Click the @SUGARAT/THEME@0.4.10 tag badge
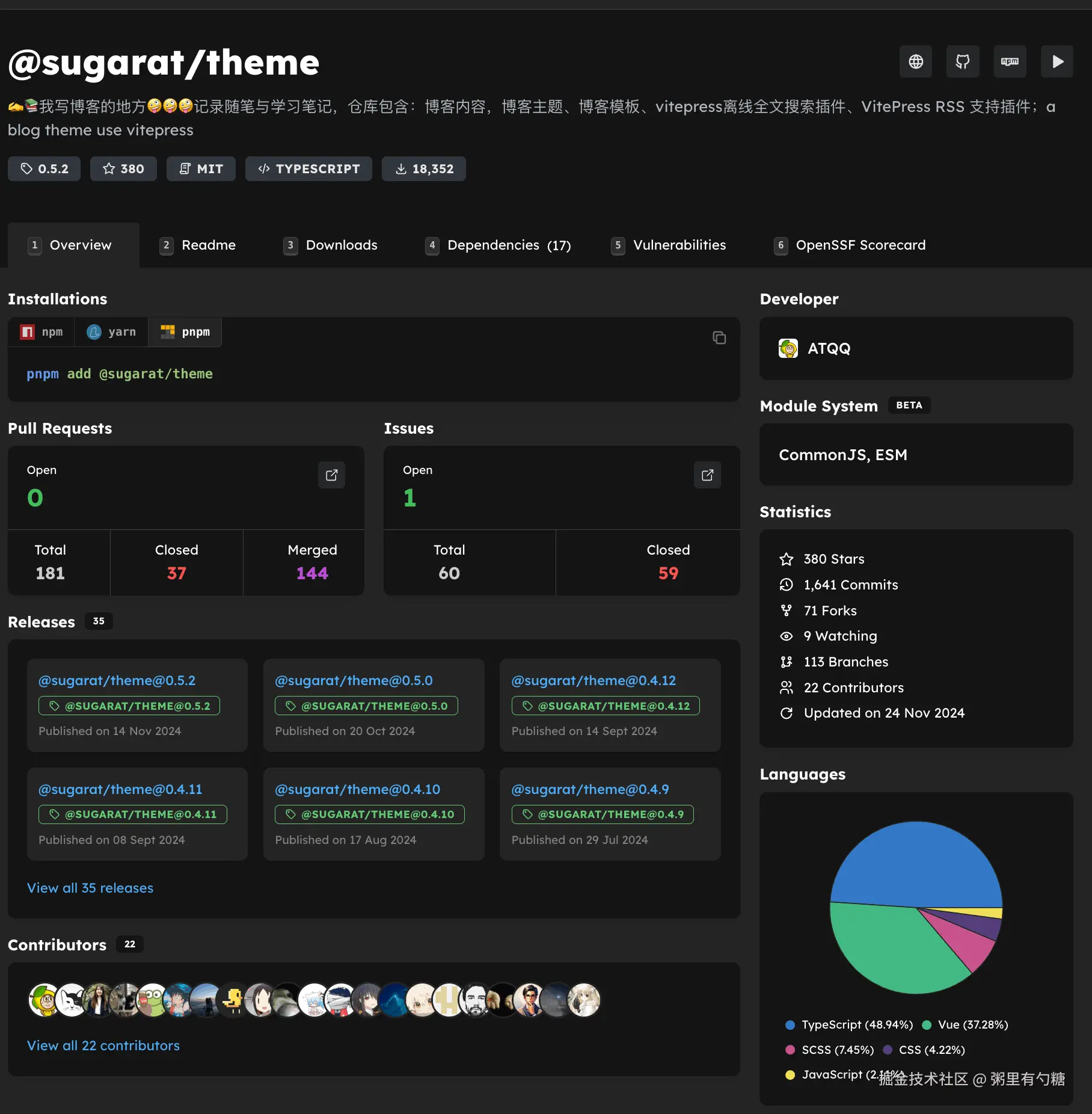This screenshot has height=1114, width=1092. tap(370, 814)
